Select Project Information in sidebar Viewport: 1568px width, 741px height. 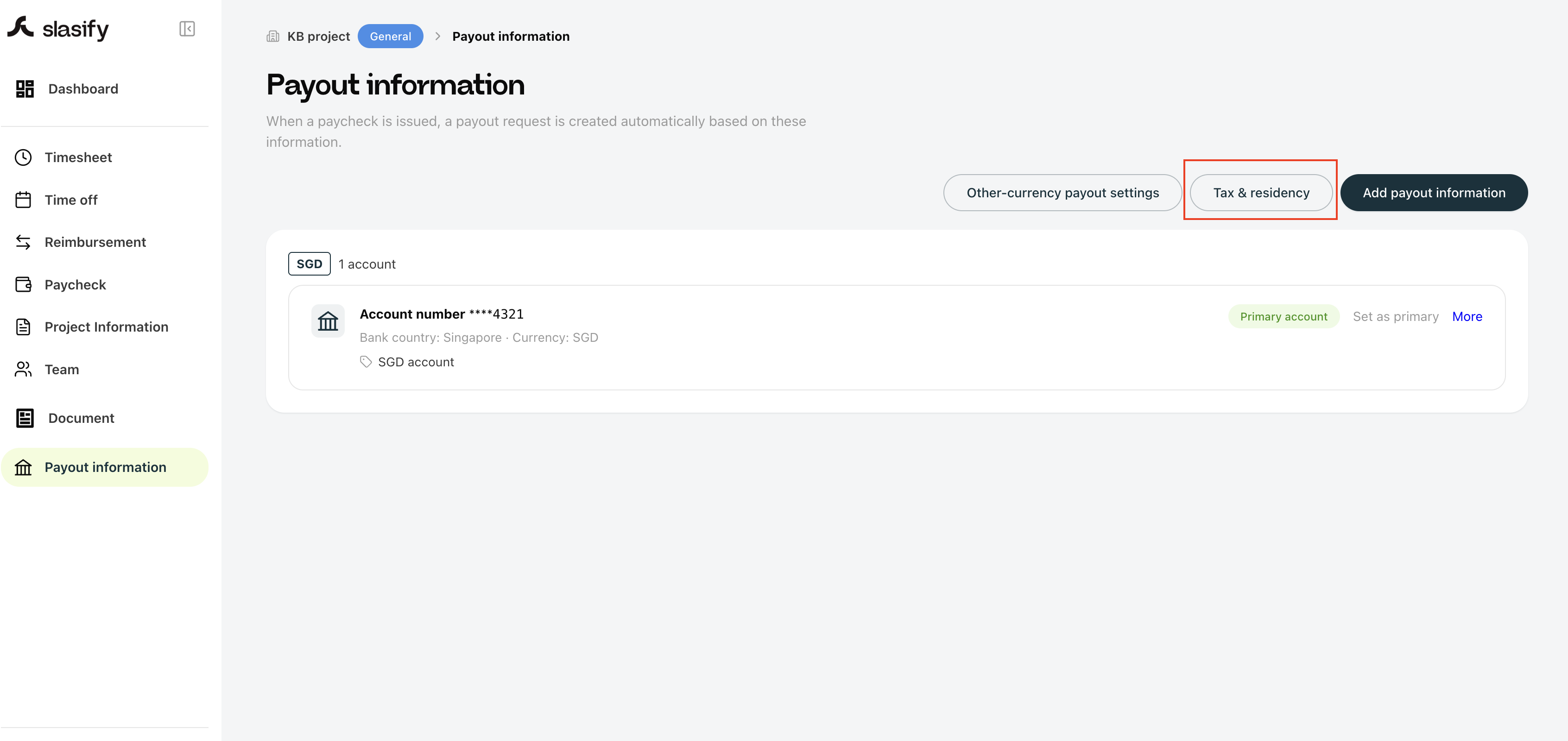coord(105,327)
